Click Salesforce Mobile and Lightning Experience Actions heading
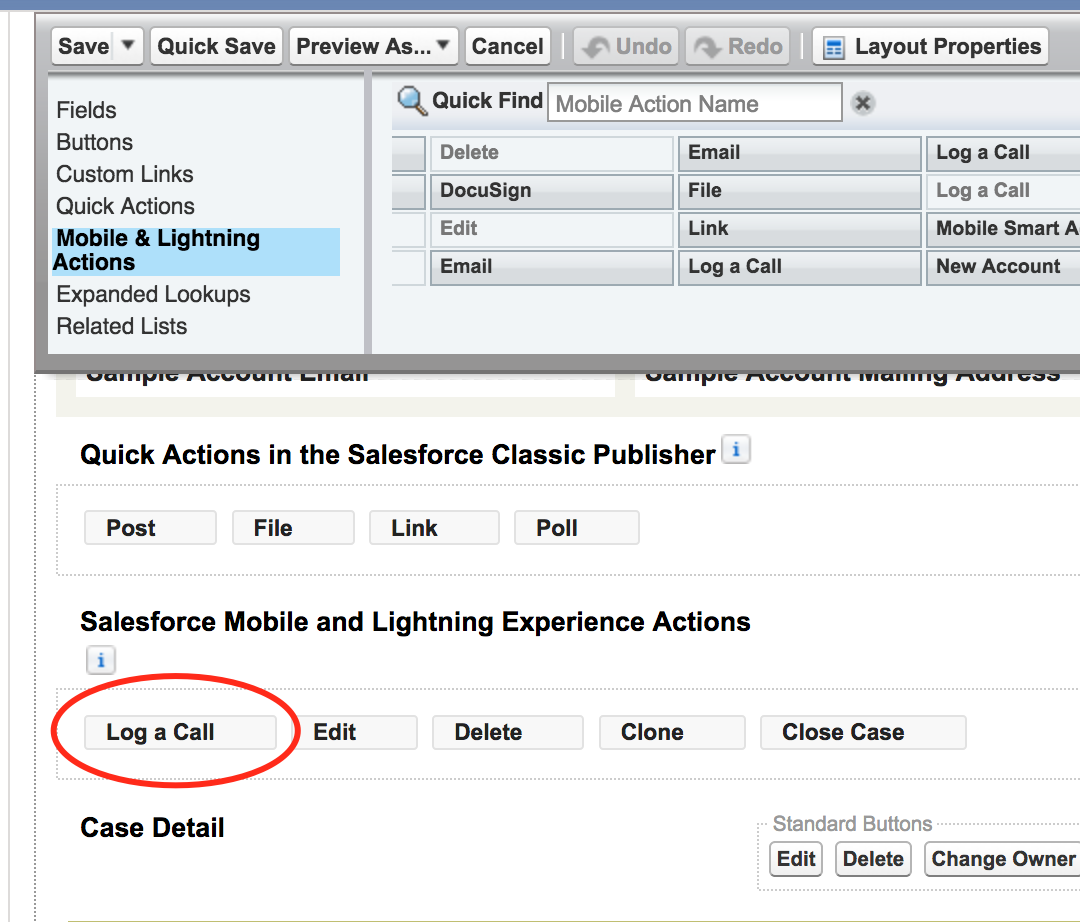 click(x=415, y=622)
